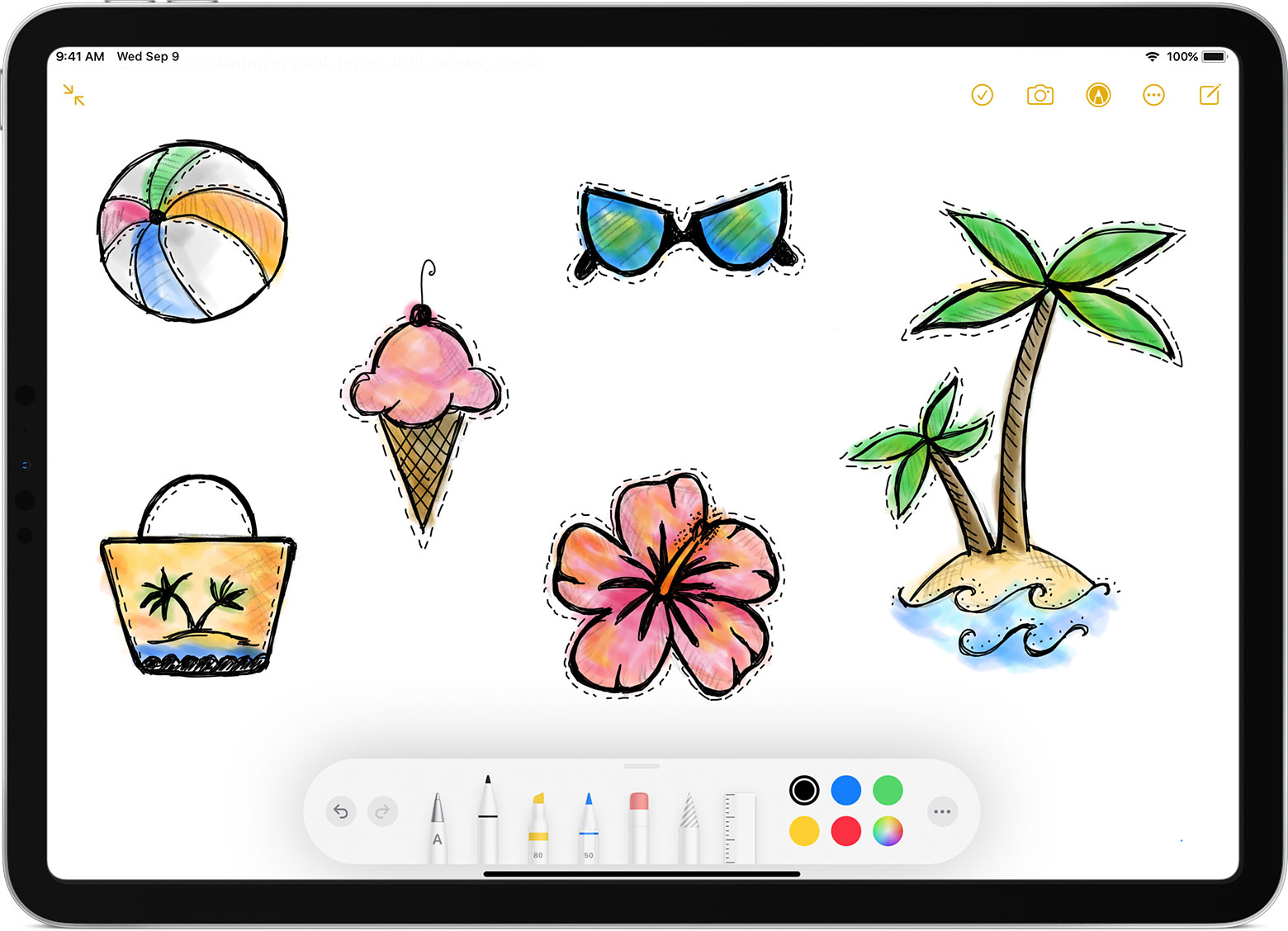Screen dimensions: 1288x931
Task: Select the red ink color swatch
Action: pyautogui.click(x=845, y=832)
